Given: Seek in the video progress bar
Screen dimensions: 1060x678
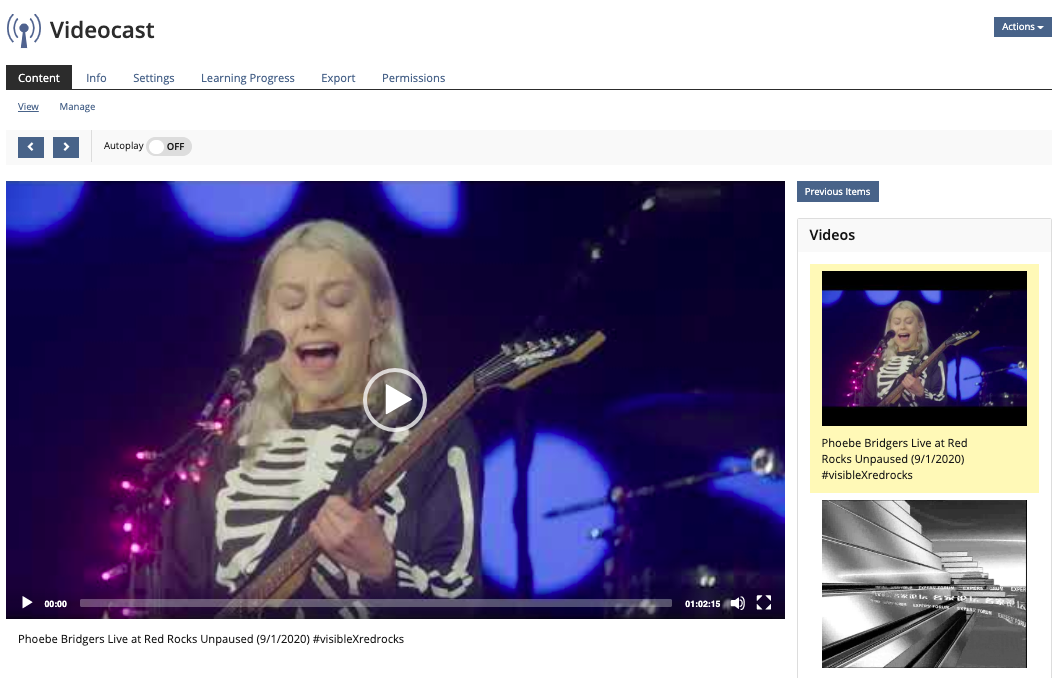Looking at the screenshot, I should [x=376, y=603].
